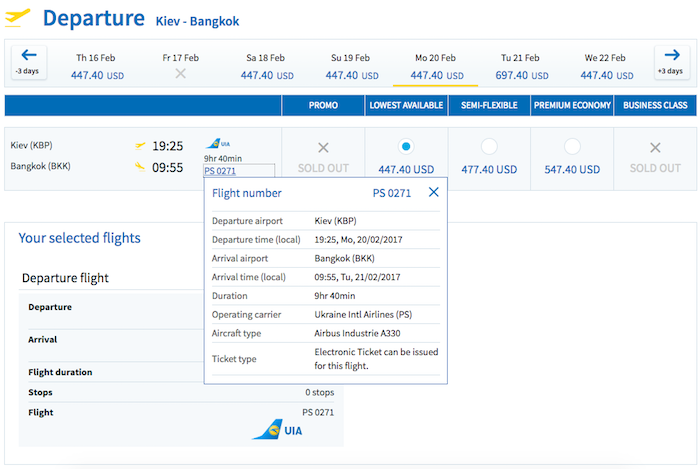Click SOLD OUT text under Promo
The height and width of the screenshot is (469, 700).
pyautogui.click(x=323, y=168)
